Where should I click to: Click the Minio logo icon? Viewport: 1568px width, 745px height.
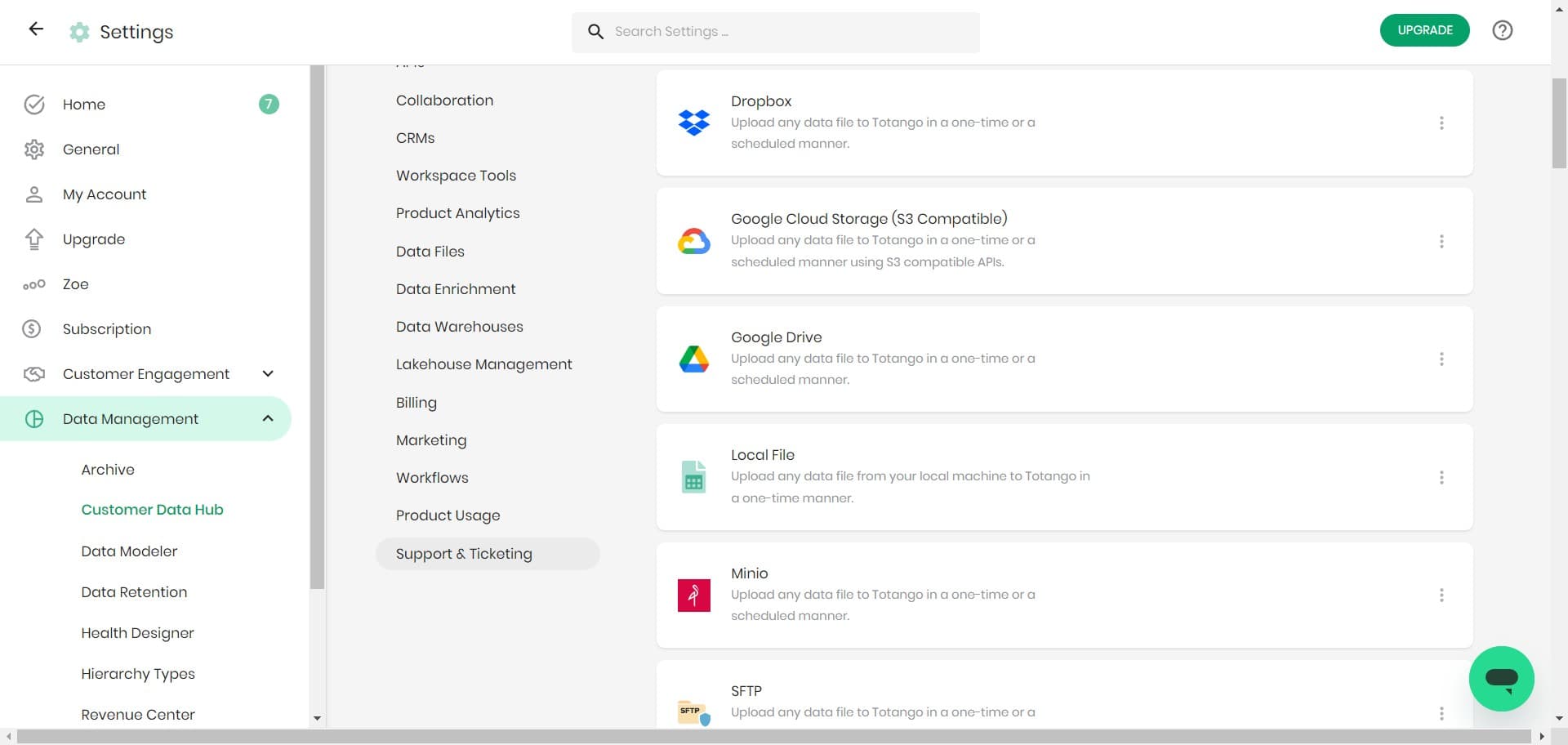(693, 595)
